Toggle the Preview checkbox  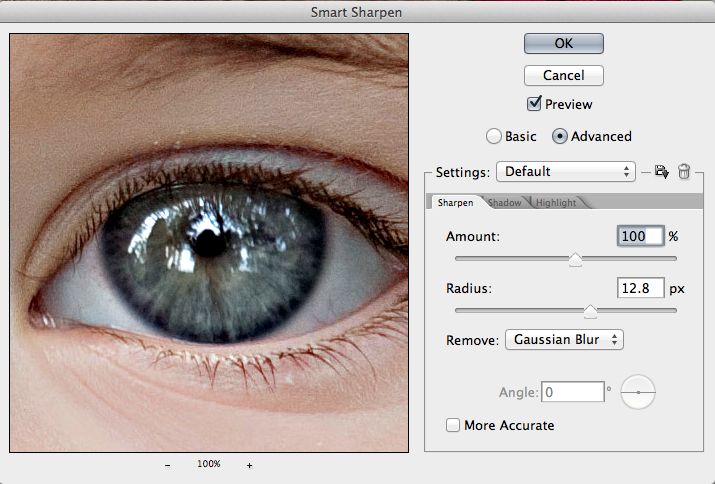[534, 104]
